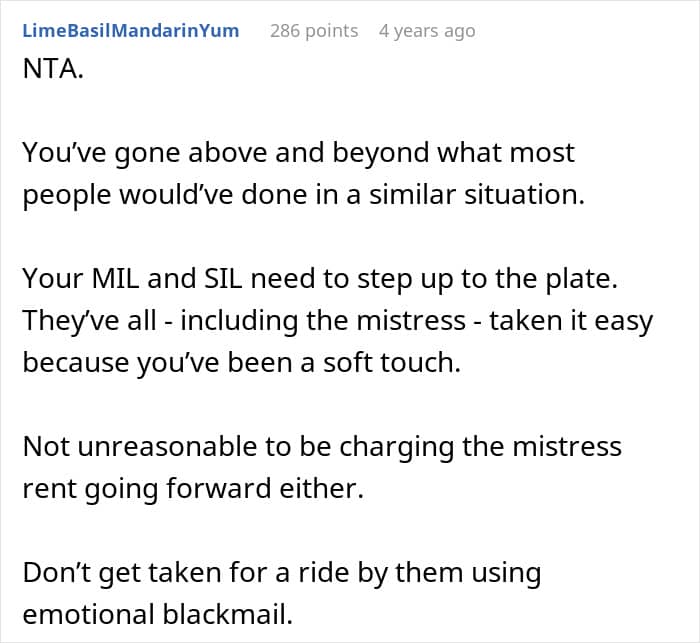Click the line starting 'They've all - including the mistress'
This screenshot has height=643, width=700.
point(338,321)
